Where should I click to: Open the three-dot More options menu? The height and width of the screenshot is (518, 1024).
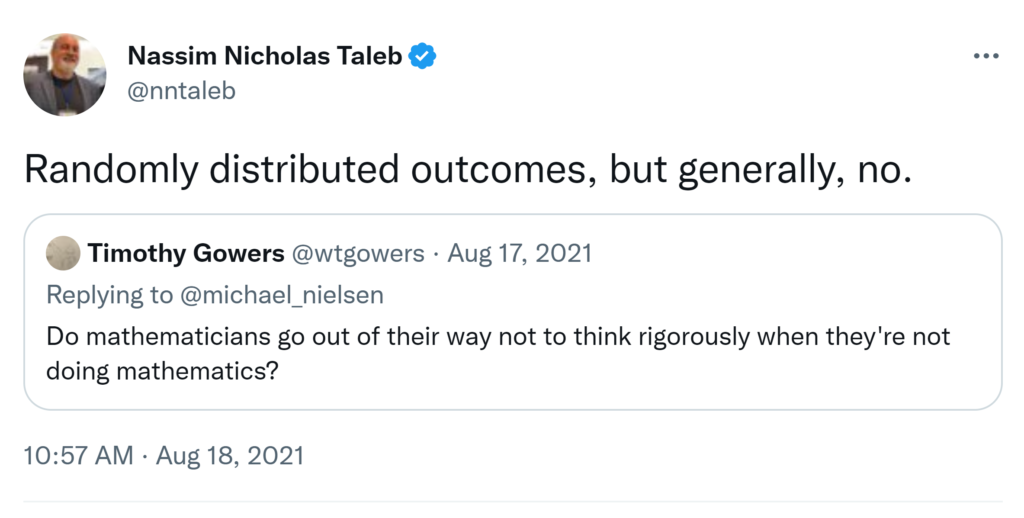tap(986, 56)
